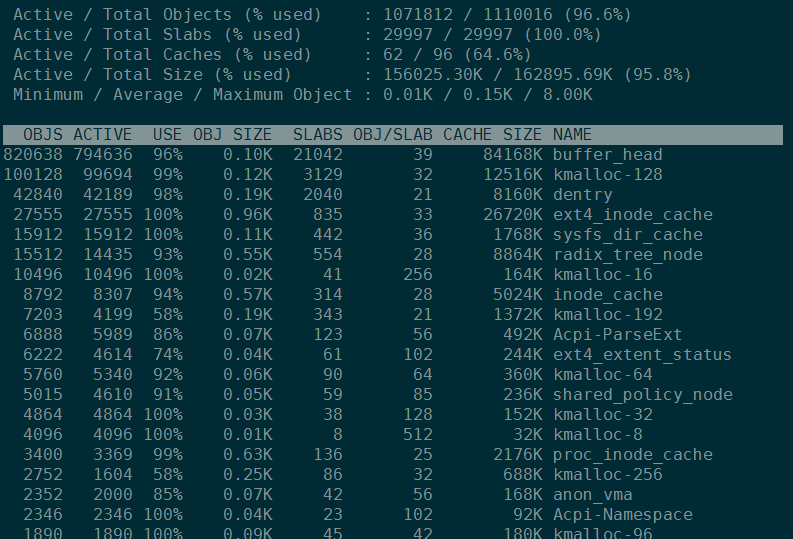Click the 21042 slabs value
Screen dimensions: 793x539
[318, 155]
